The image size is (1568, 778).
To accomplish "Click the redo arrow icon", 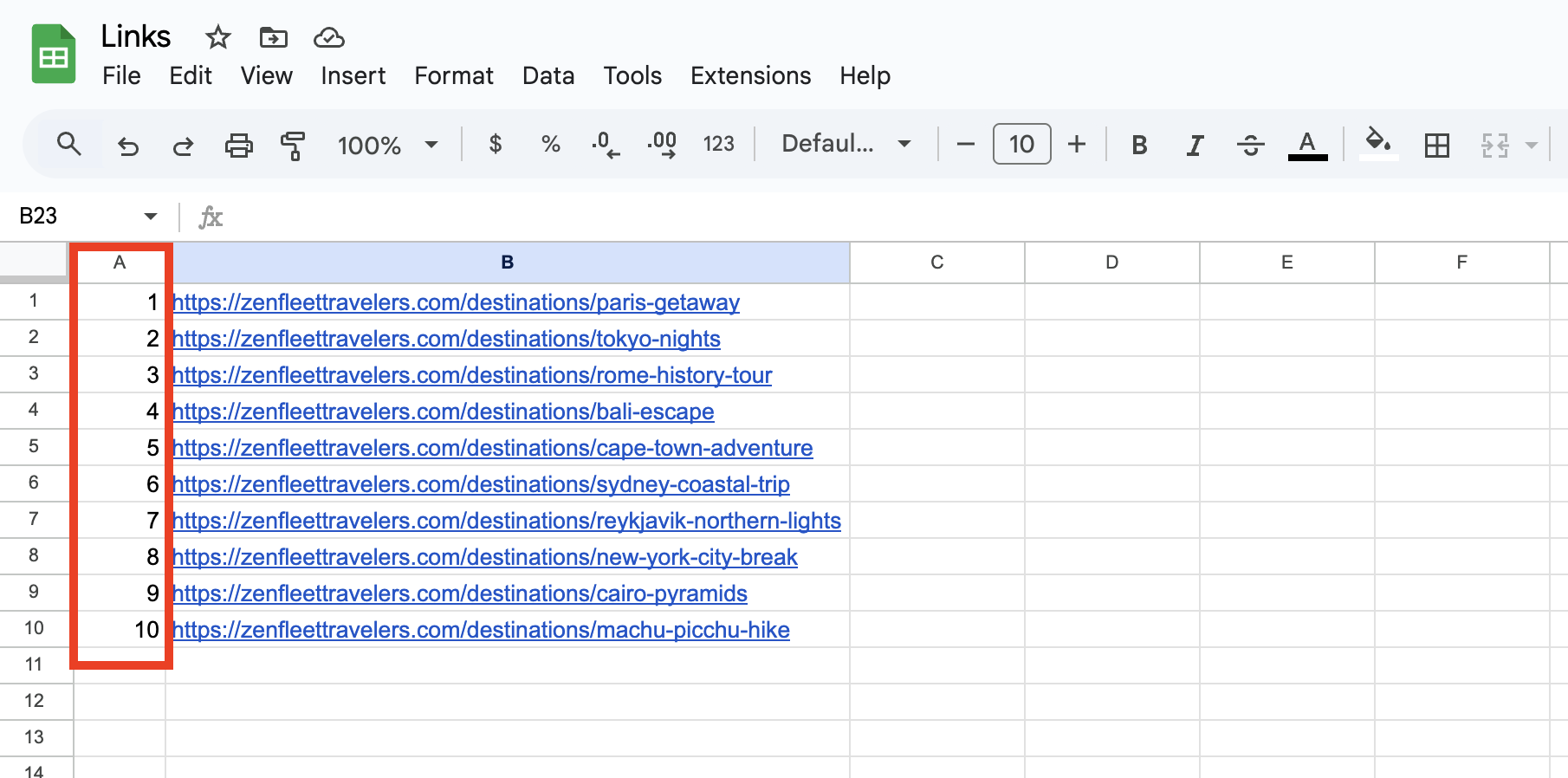I will point(183,145).
